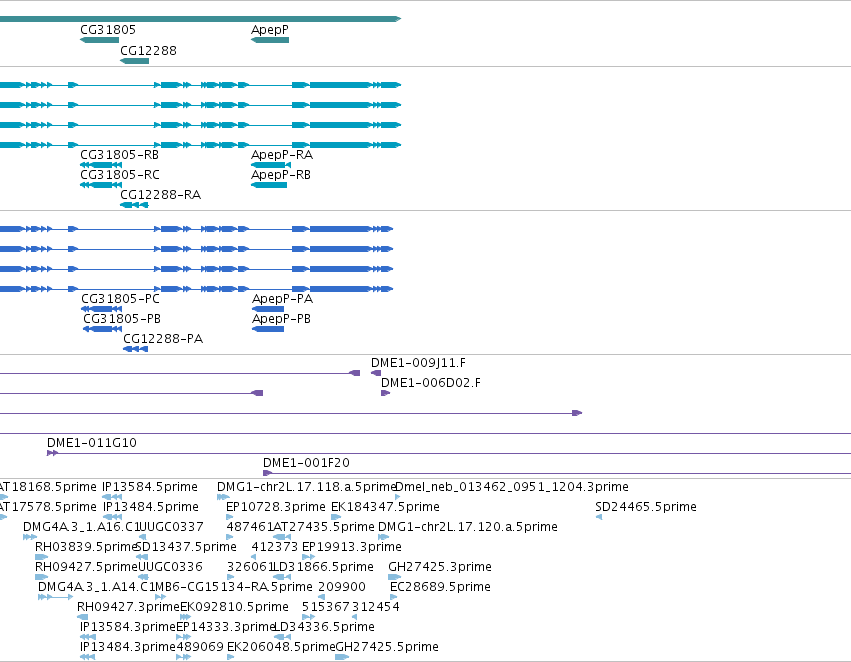Select protein CG31805-PB label

[x=122, y=319]
